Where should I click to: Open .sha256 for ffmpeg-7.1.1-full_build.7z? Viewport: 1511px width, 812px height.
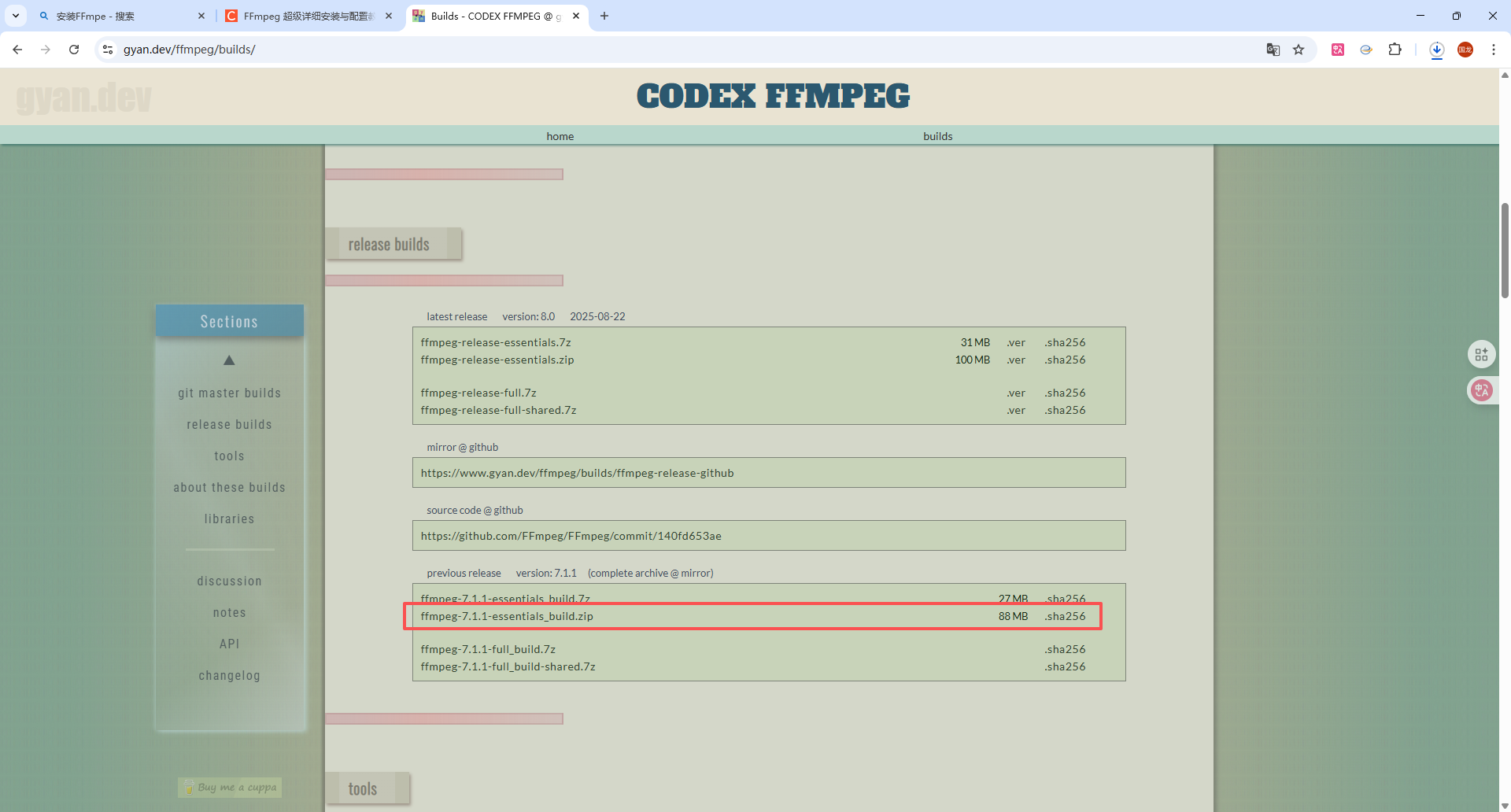1066,649
